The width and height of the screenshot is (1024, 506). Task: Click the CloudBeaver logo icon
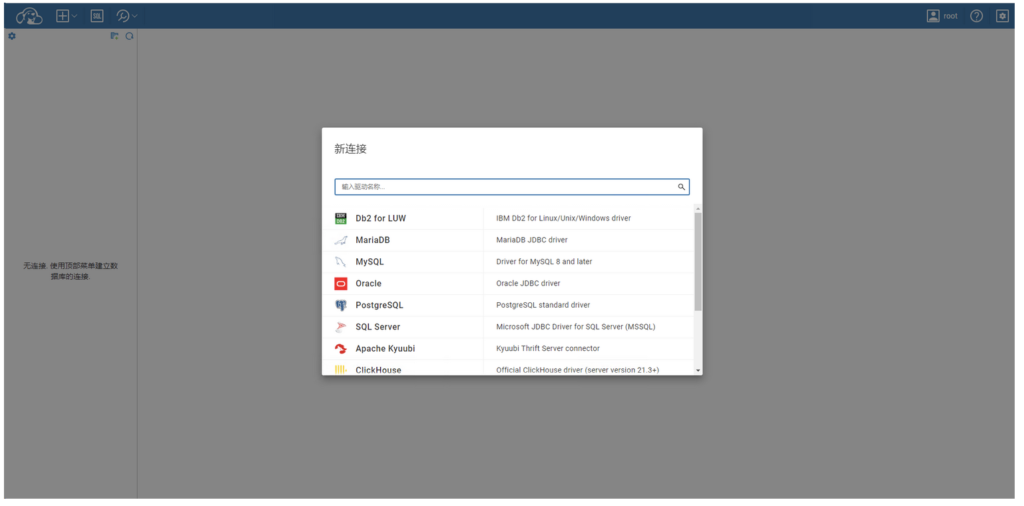click(x=29, y=16)
